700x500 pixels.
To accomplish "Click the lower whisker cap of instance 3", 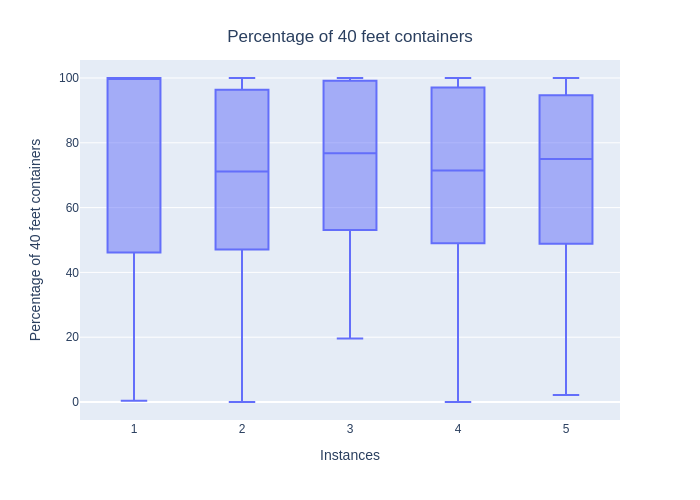I will [x=350, y=339].
